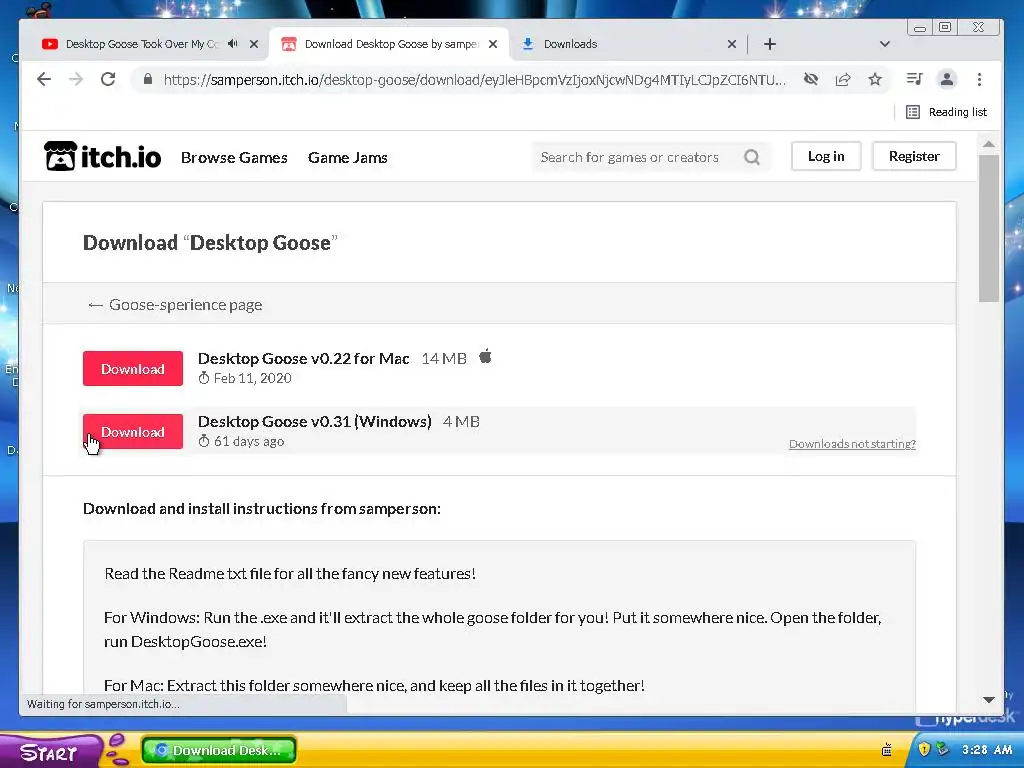Image resolution: width=1024 pixels, height=768 pixels.
Task: Mute audio icon on the YouTube tab
Action: (x=232, y=44)
